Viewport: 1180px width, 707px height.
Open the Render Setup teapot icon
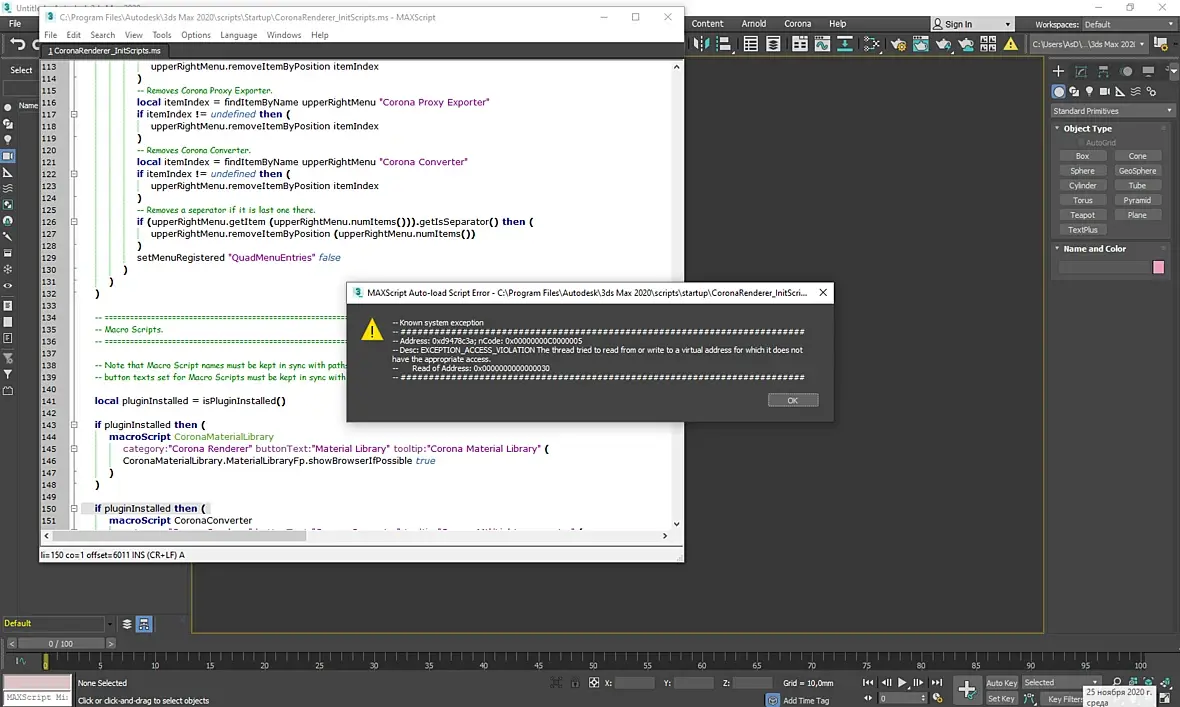coord(898,44)
